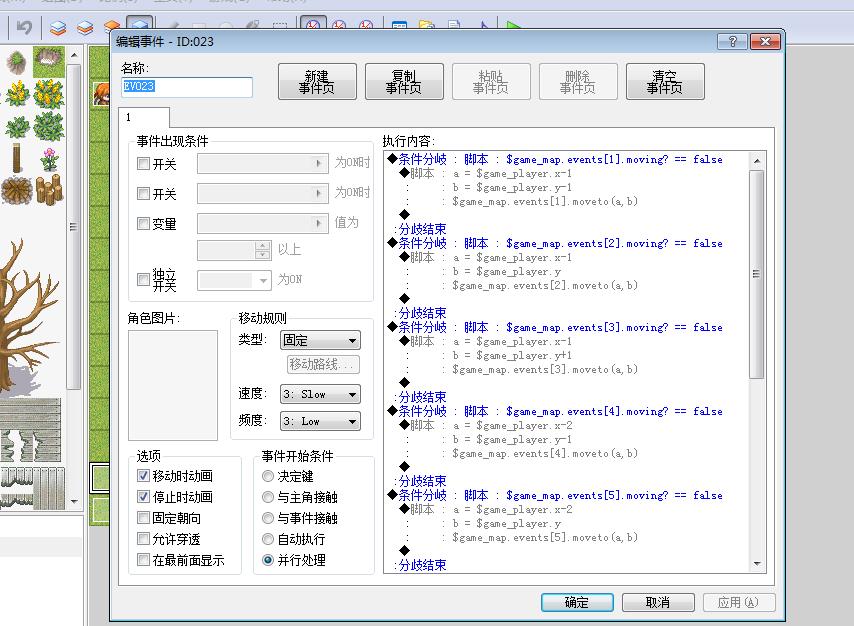Viewport: 854px width, 626px height.
Task: Select the second map layer icon
Action: tap(85, 27)
